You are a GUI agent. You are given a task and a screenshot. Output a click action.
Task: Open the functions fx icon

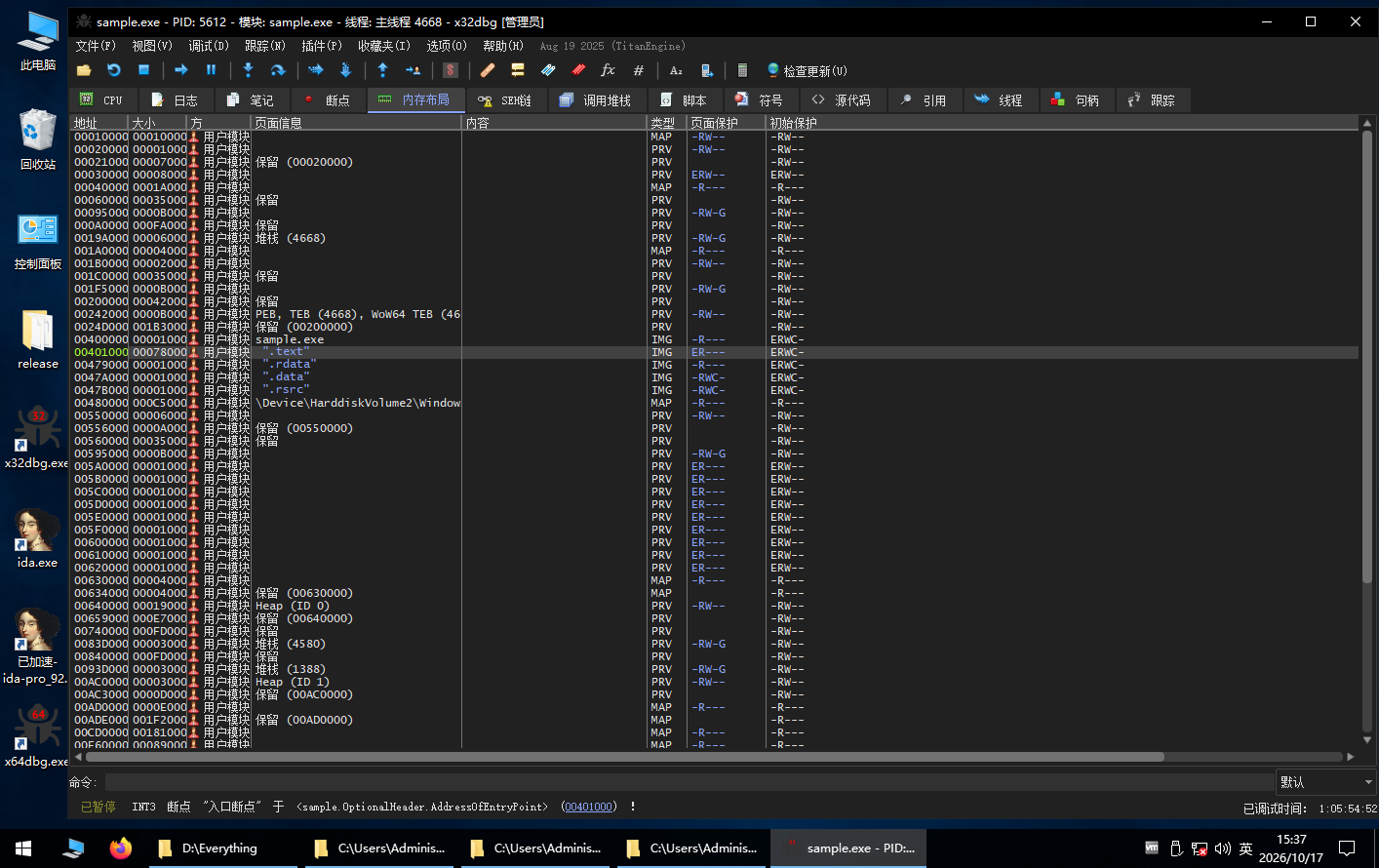pos(608,70)
